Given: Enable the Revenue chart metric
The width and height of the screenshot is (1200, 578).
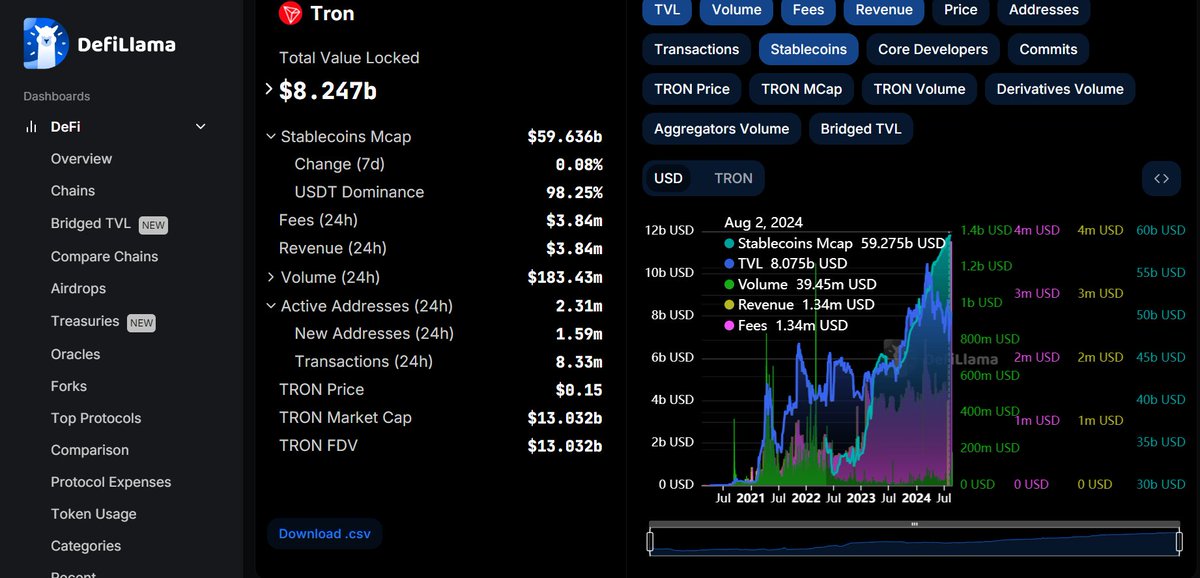Looking at the screenshot, I should click(883, 10).
